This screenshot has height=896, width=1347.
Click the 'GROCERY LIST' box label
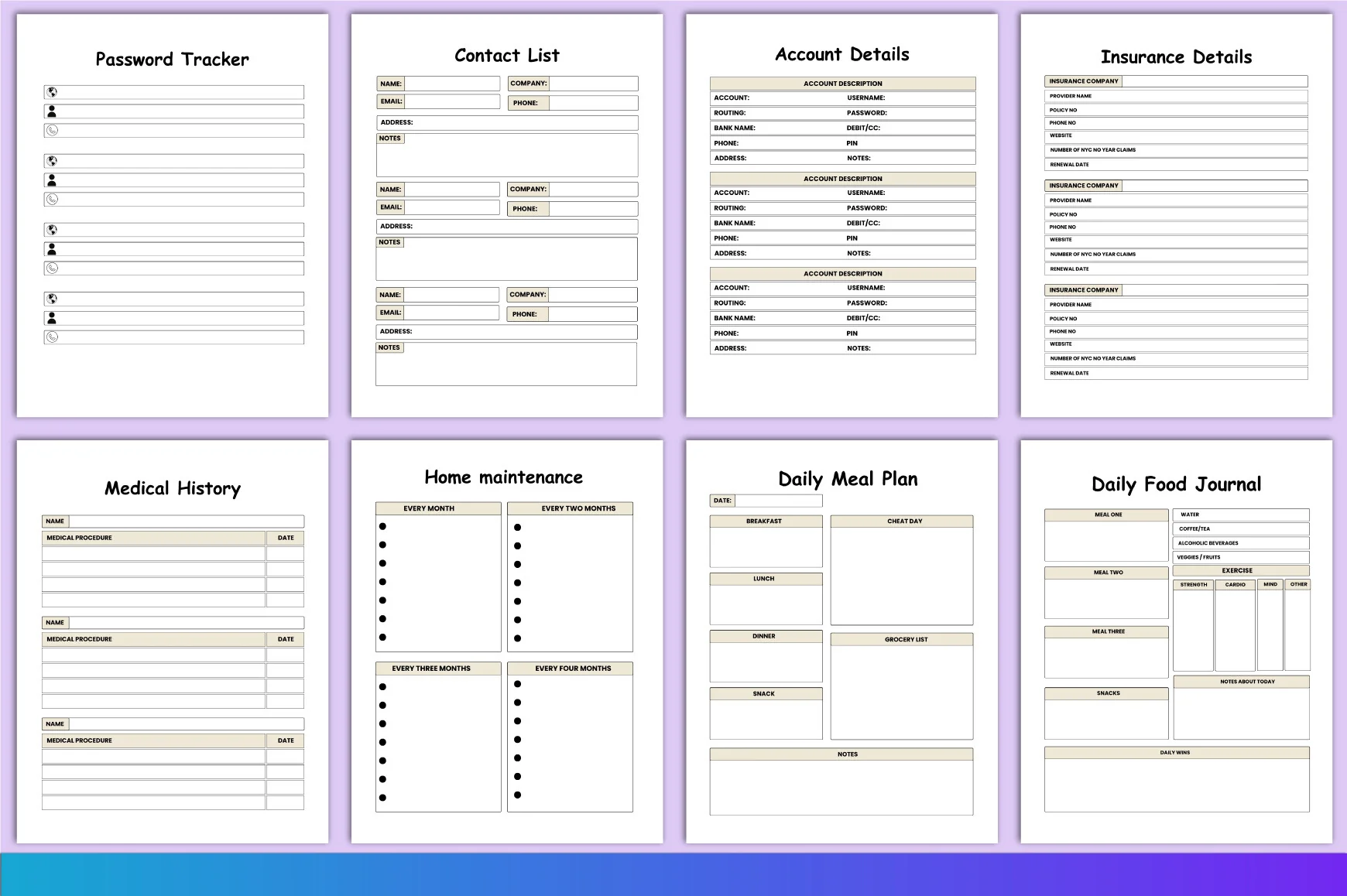point(902,640)
